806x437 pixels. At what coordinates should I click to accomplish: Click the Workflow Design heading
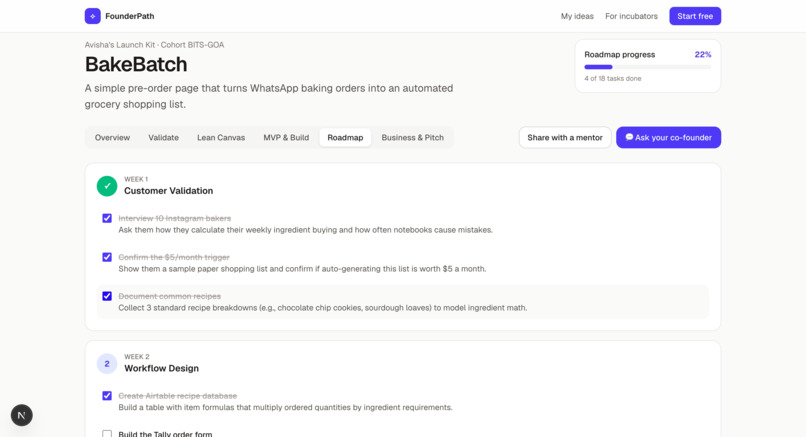[x=161, y=368]
